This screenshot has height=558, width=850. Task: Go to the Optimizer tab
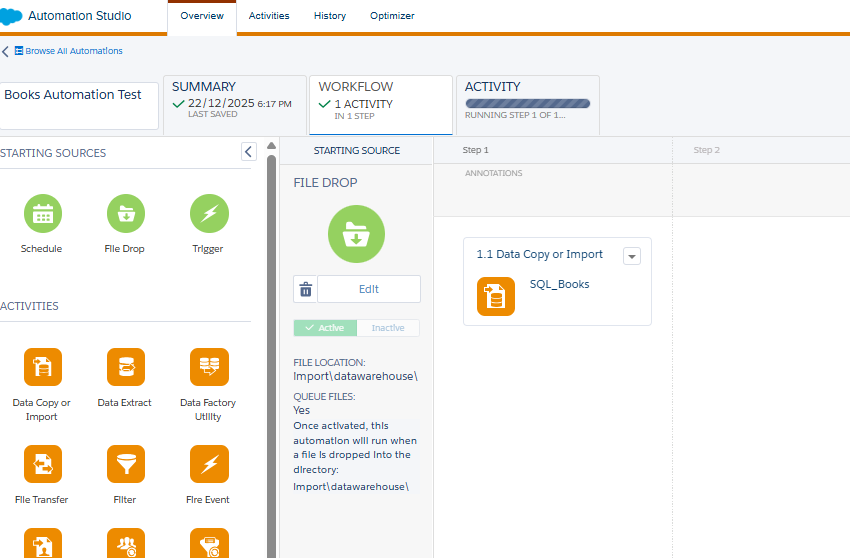point(392,16)
